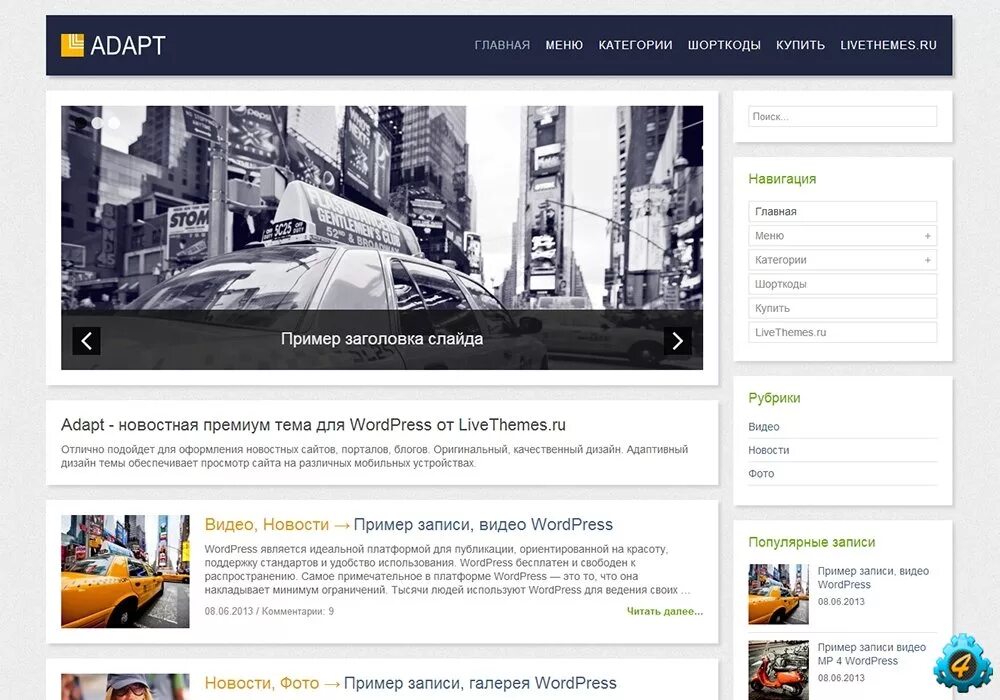Image resolution: width=1000 pixels, height=700 pixels.
Task: Click the slide title Пример заголовка слайда
Action: tap(381, 339)
